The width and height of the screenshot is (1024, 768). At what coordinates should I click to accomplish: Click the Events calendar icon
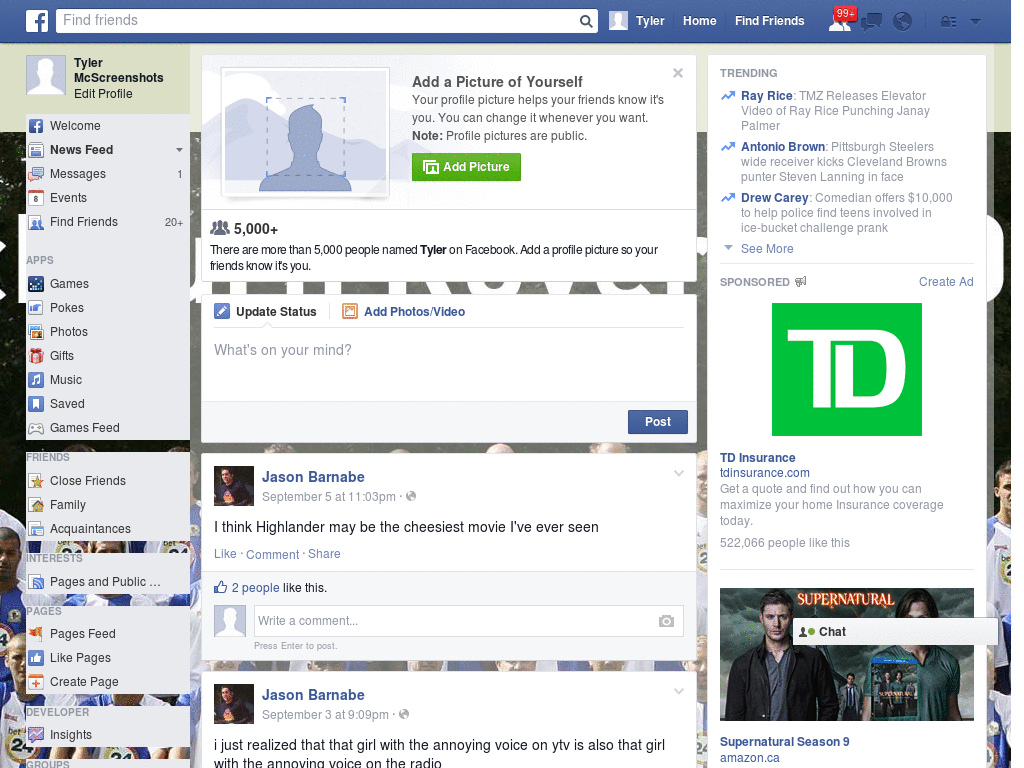point(36,198)
